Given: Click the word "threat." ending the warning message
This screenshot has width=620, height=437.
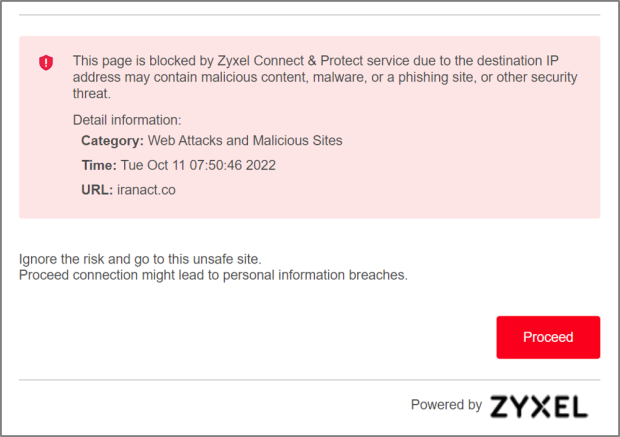Looking at the screenshot, I should pyautogui.click(x=91, y=95).
